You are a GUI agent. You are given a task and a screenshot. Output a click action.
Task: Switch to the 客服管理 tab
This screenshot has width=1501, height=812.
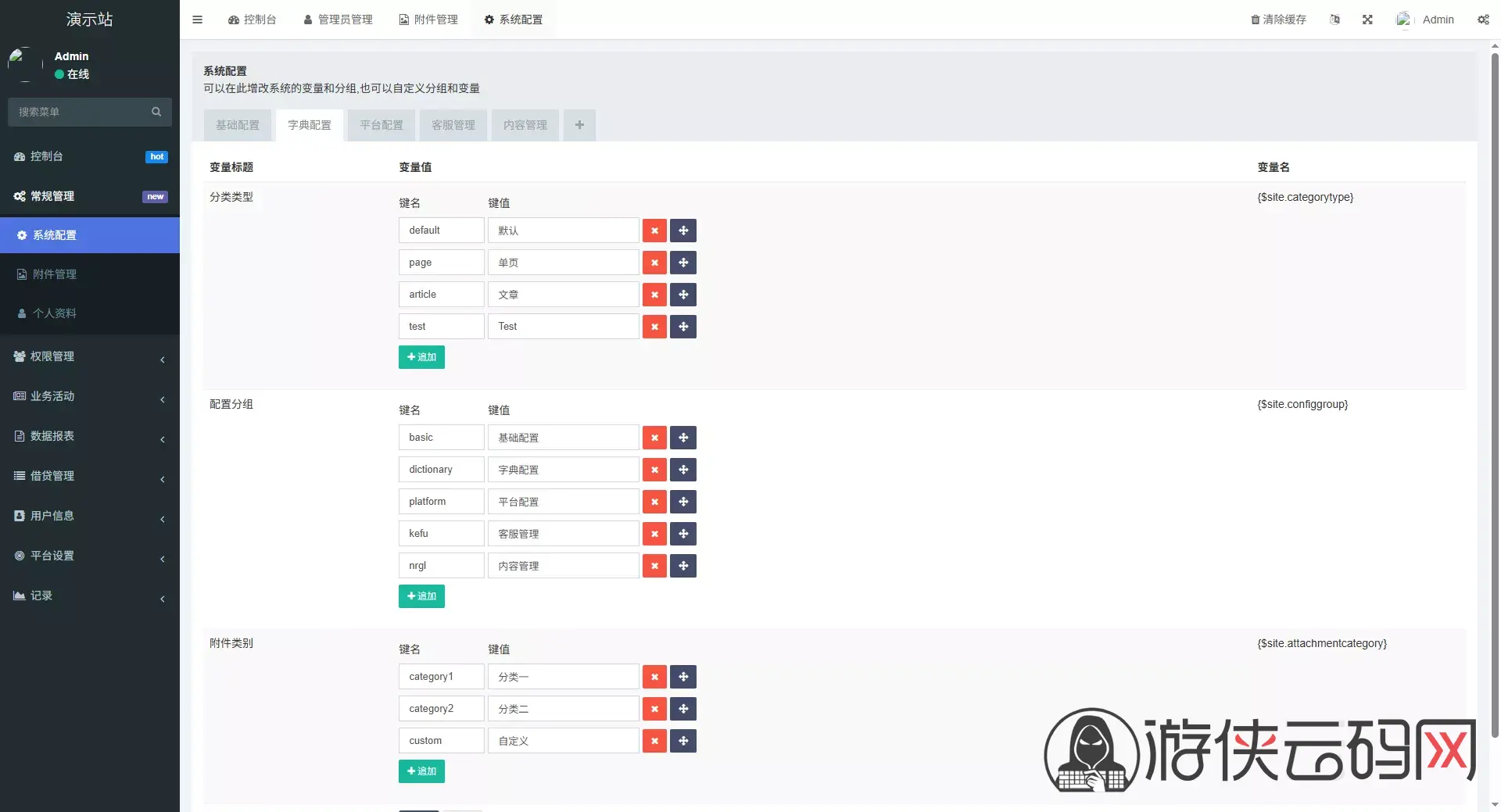click(x=453, y=125)
